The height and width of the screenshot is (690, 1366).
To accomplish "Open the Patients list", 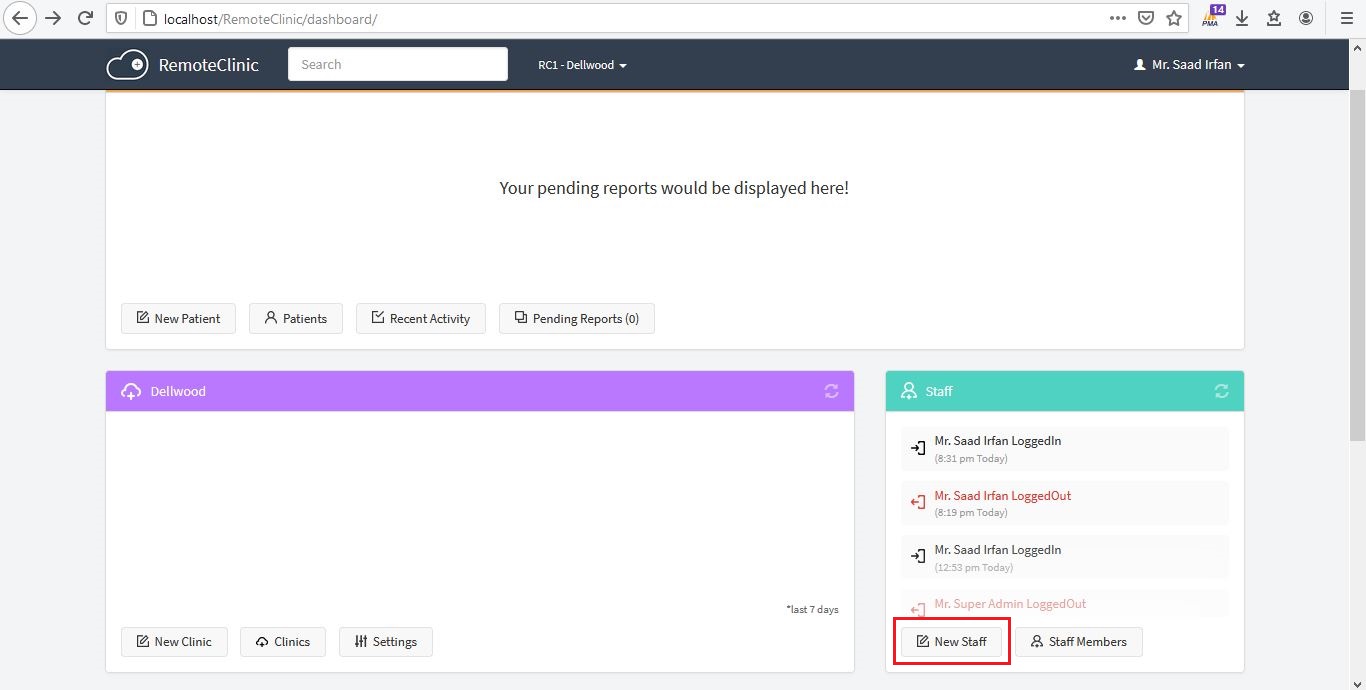I will pos(295,318).
